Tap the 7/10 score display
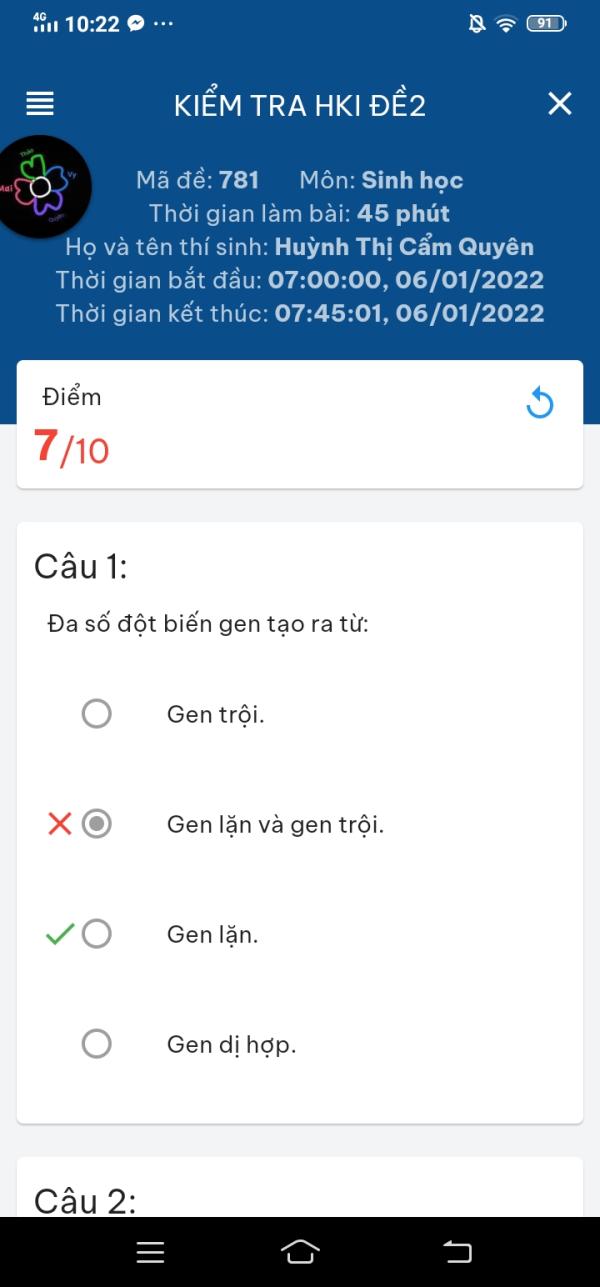This screenshot has width=600, height=1287. 71,448
